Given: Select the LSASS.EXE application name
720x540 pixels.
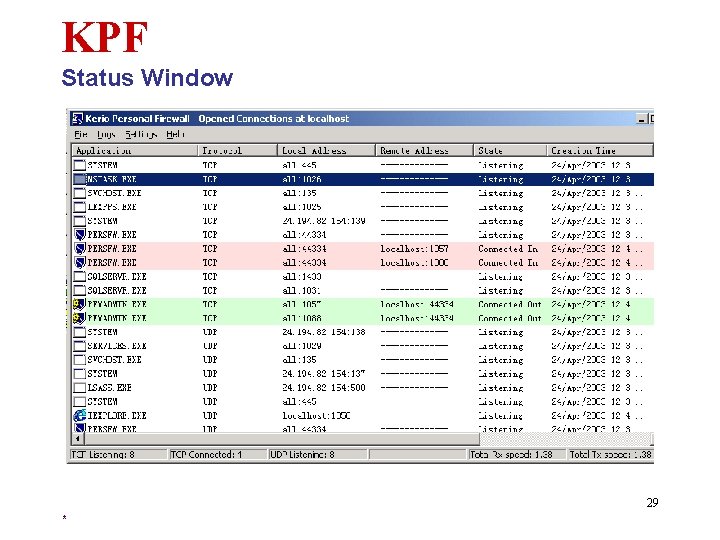Looking at the screenshot, I should pyautogui.click(x=109, y=388).
